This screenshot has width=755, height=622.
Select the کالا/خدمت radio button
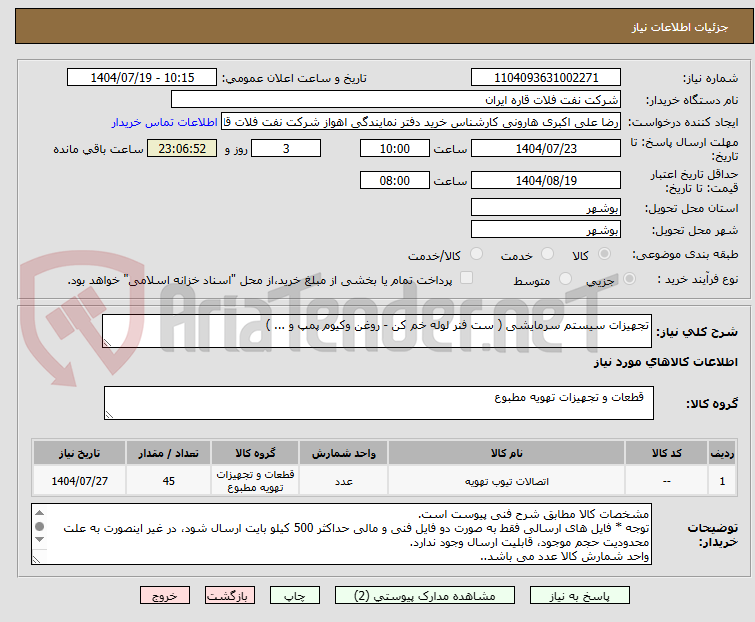point(476,254)
